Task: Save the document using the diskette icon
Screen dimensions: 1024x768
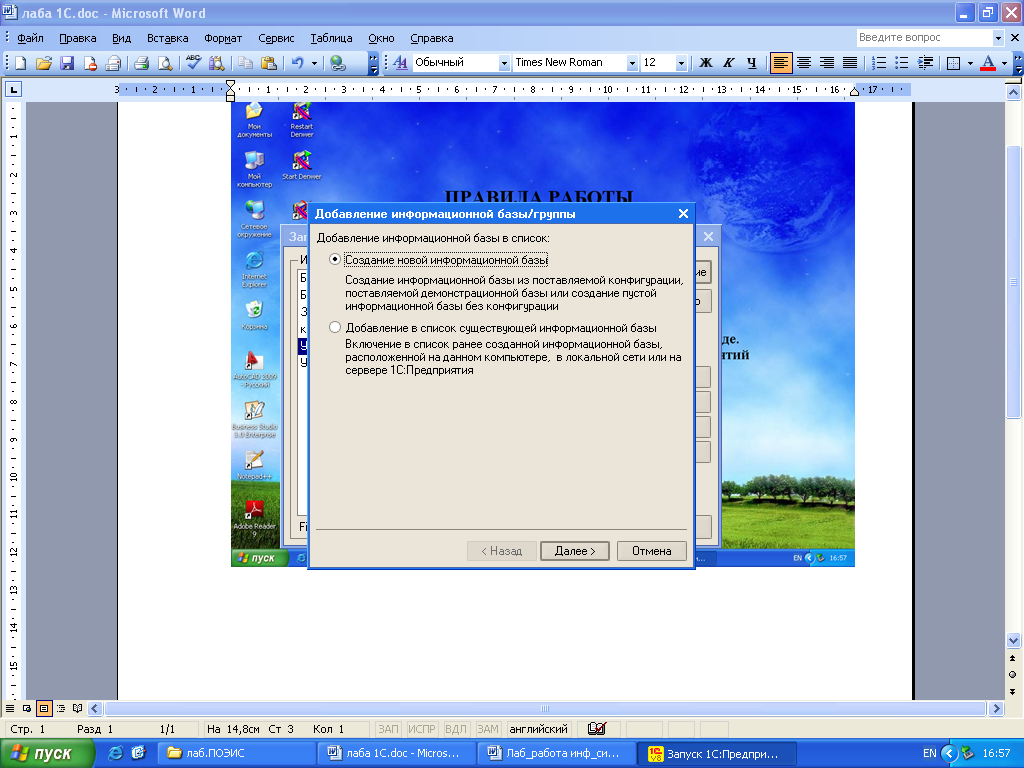Action: pyautogui.click(x=67, y=63)
